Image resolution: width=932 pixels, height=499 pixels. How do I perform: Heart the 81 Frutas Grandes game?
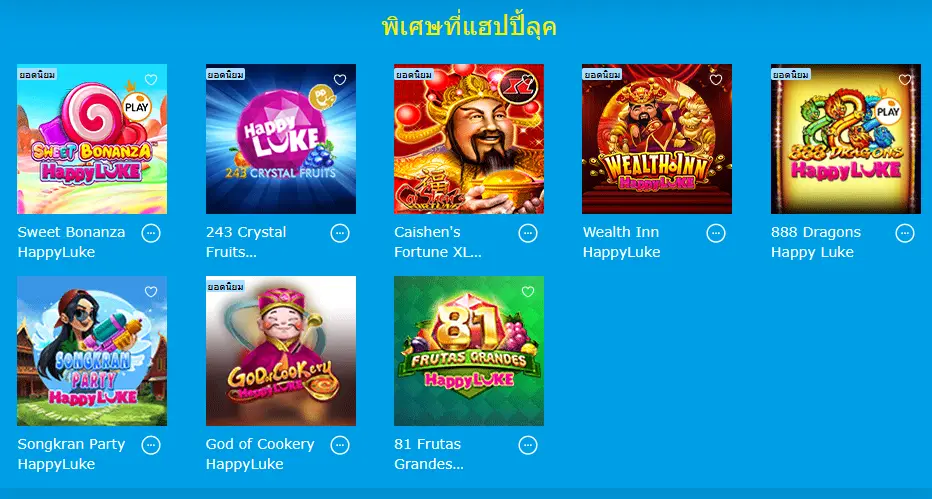click(528, 292)
